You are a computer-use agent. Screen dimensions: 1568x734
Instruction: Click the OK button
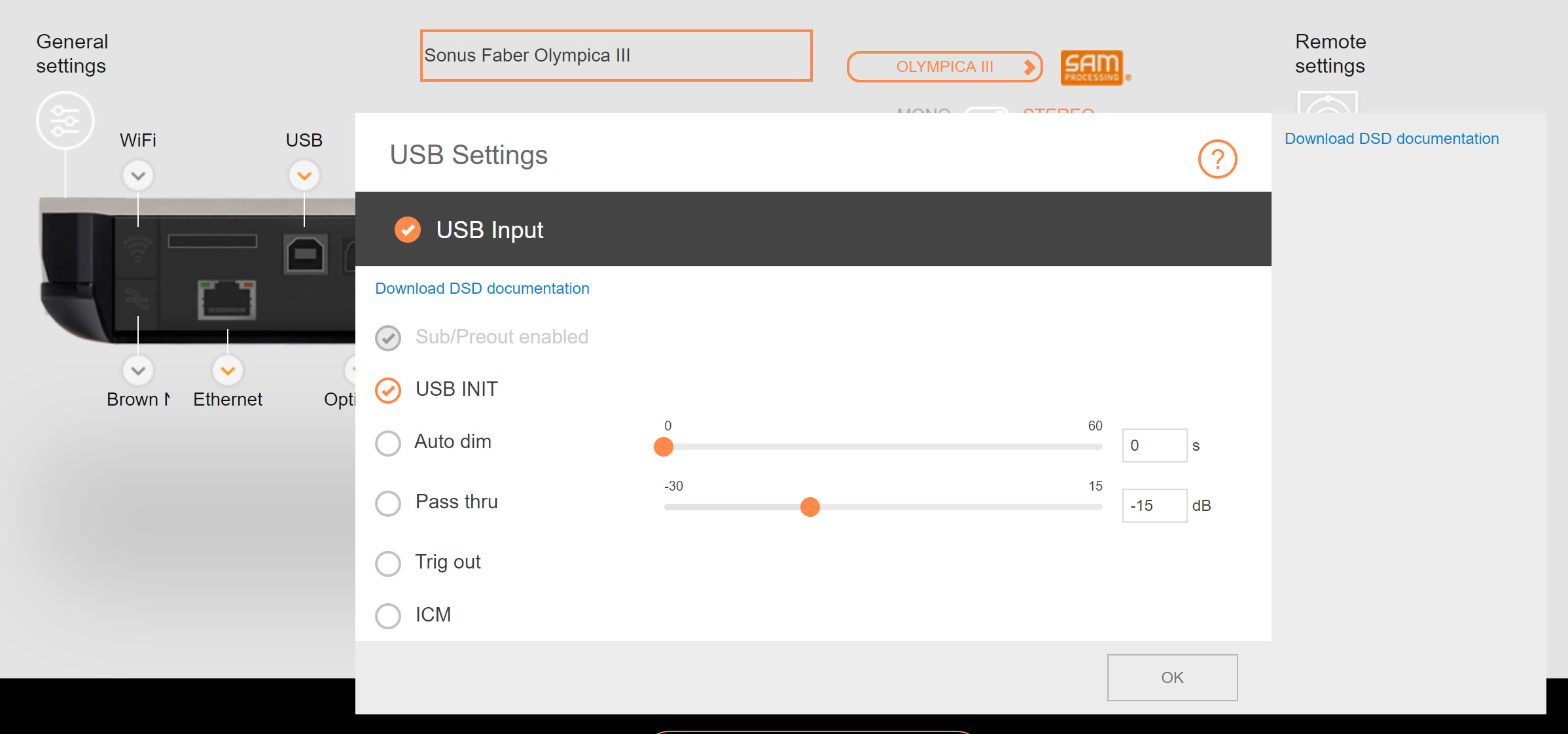(x=1172, y=678)
